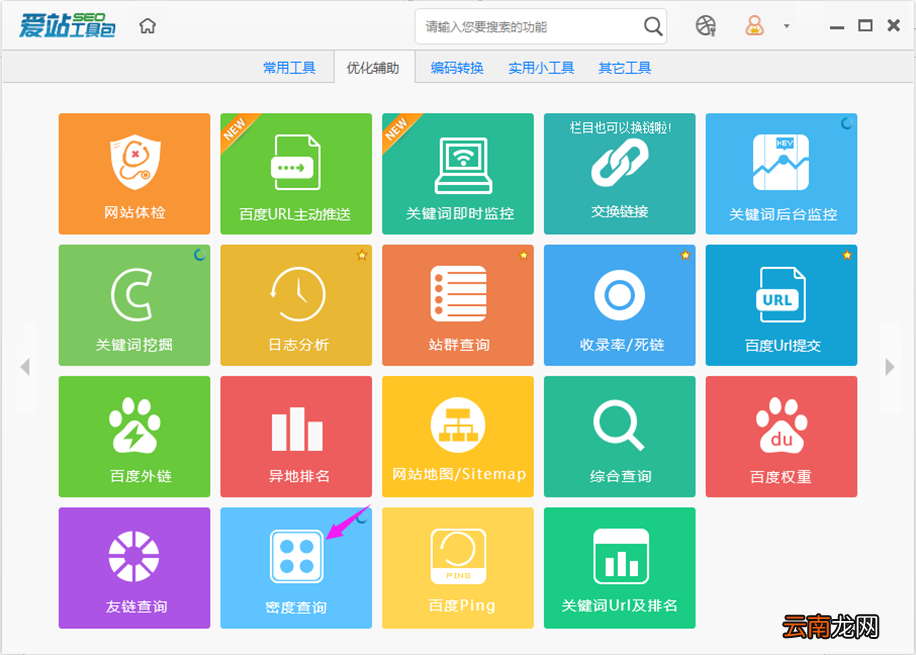
Task: Open the 交换链接 link exchange tile
Action: click(x=620, y=174)
